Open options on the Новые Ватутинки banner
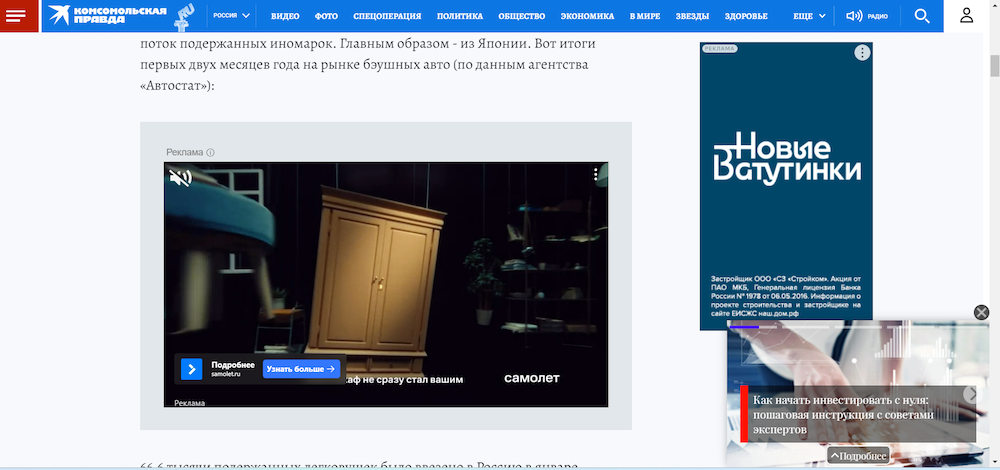Image resolution: width=1000 pixels, height=470 pixels. 862,53
